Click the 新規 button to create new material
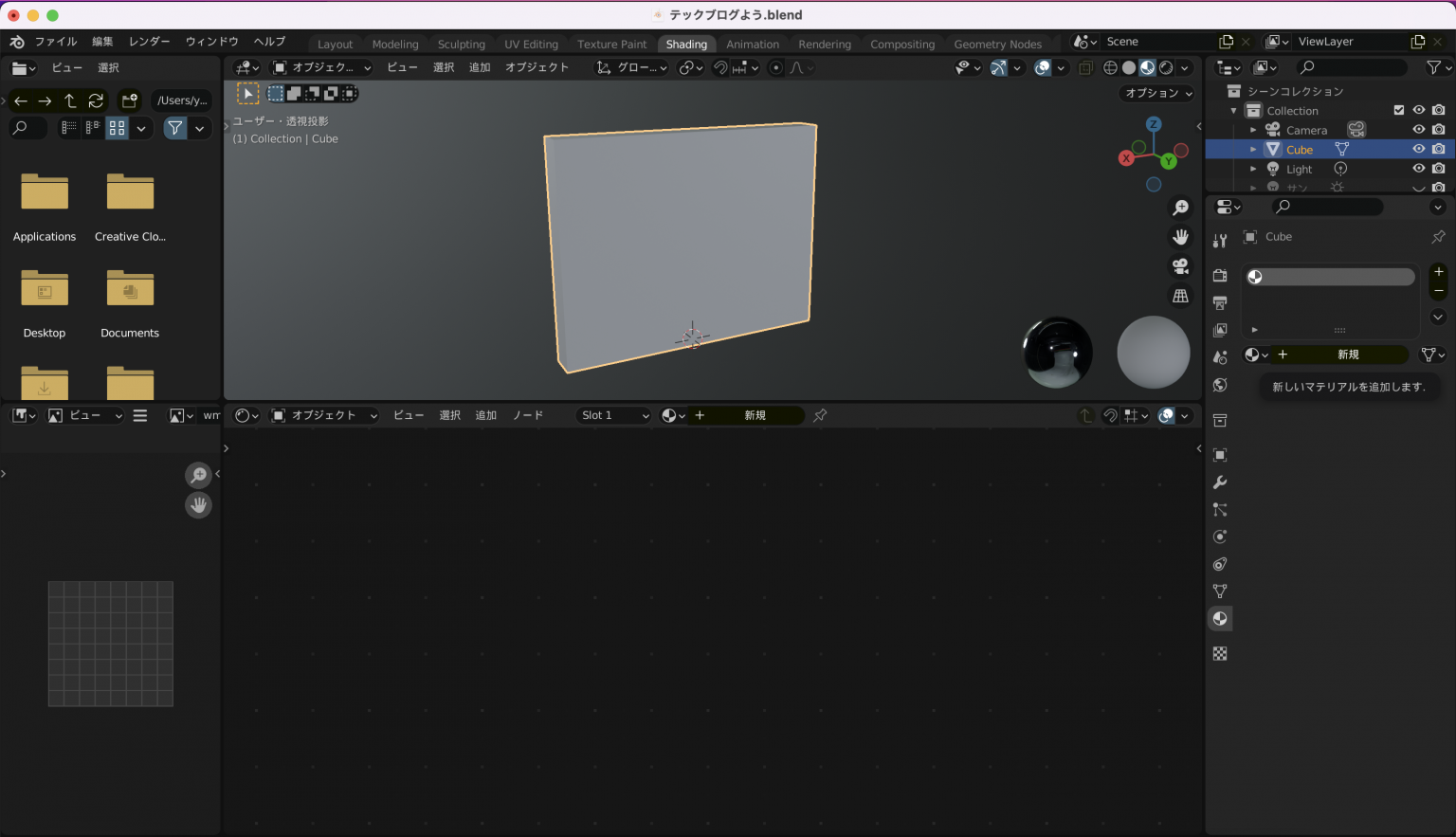The height and width of the screenshot is (837, 1456). [1347, 354]
